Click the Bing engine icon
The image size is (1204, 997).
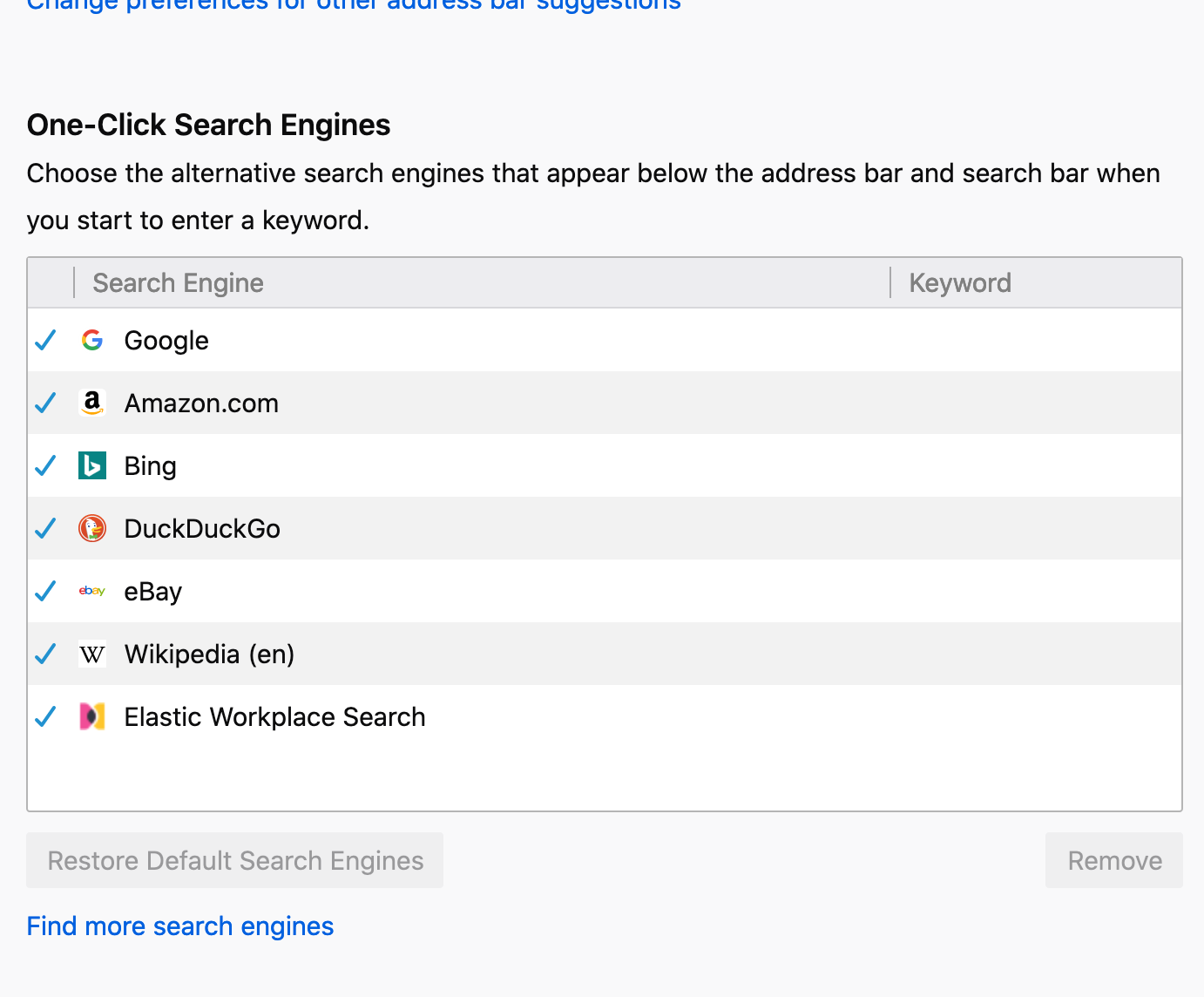92,465
